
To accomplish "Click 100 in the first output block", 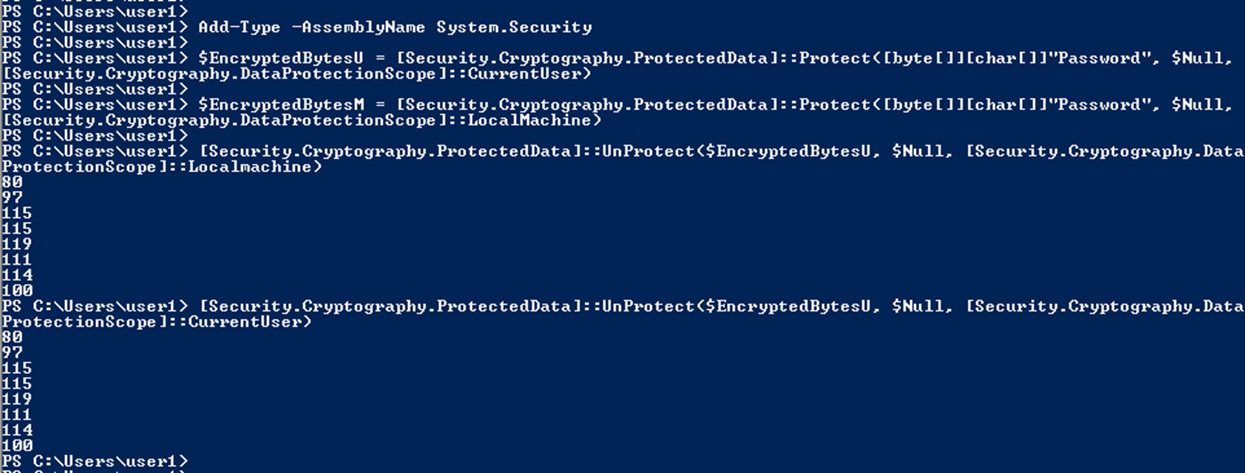I will 17,290.
